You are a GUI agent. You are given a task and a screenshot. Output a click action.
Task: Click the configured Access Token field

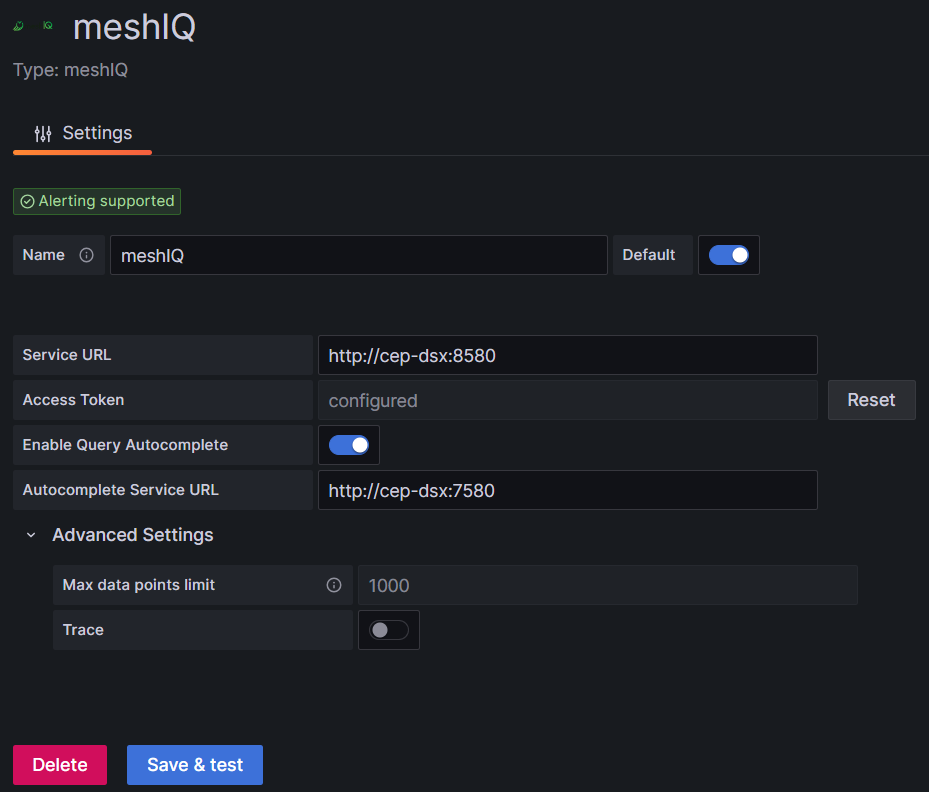coord(568,400)
